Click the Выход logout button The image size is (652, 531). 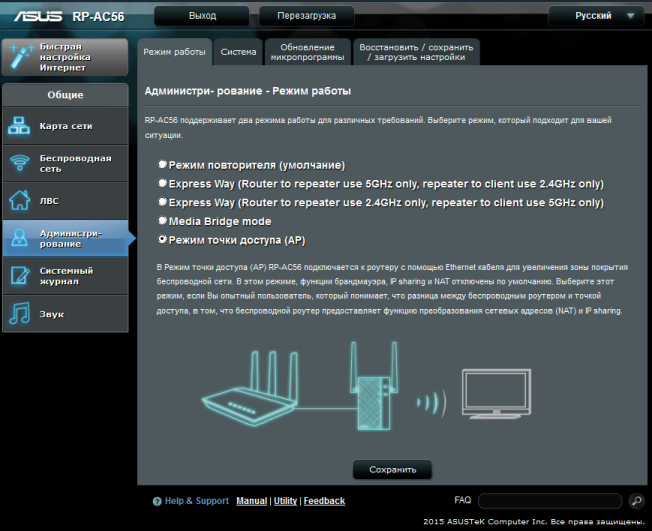pos(202,16)
